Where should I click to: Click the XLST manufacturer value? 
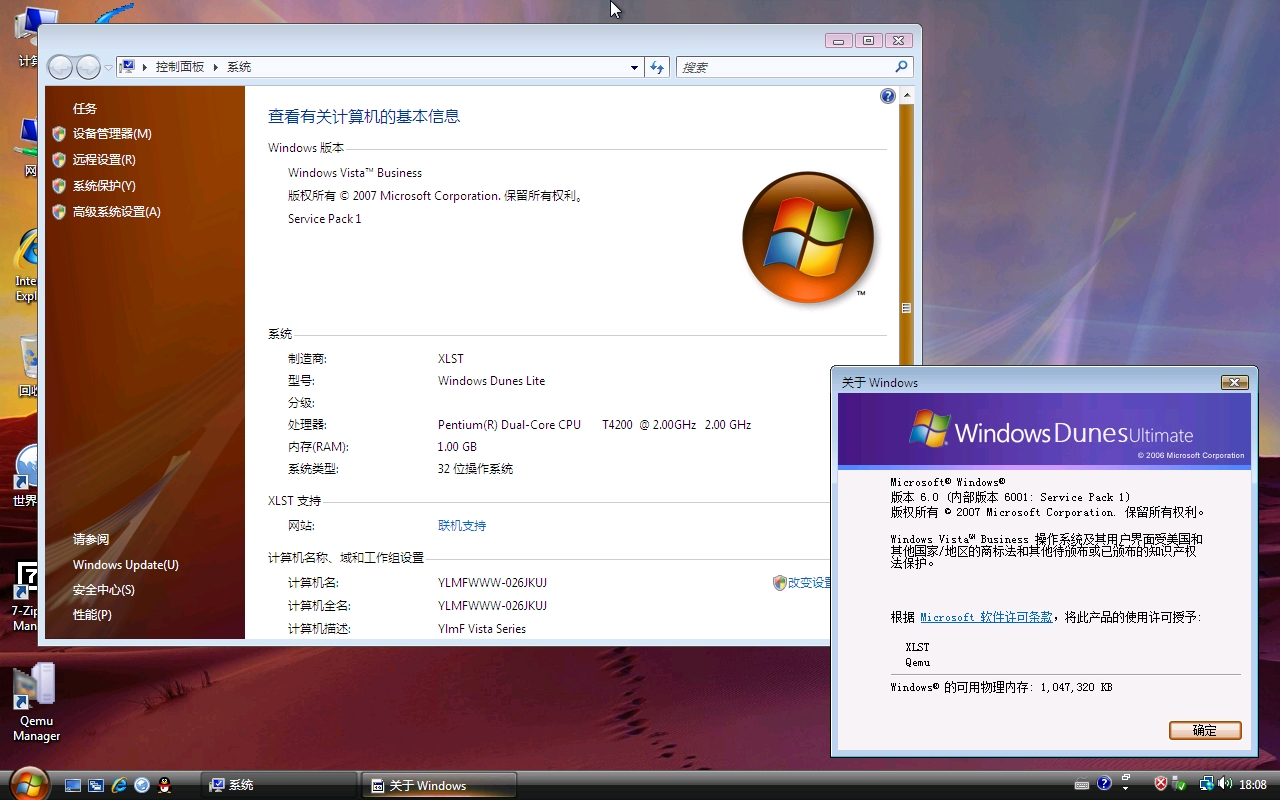coord(451,359)
